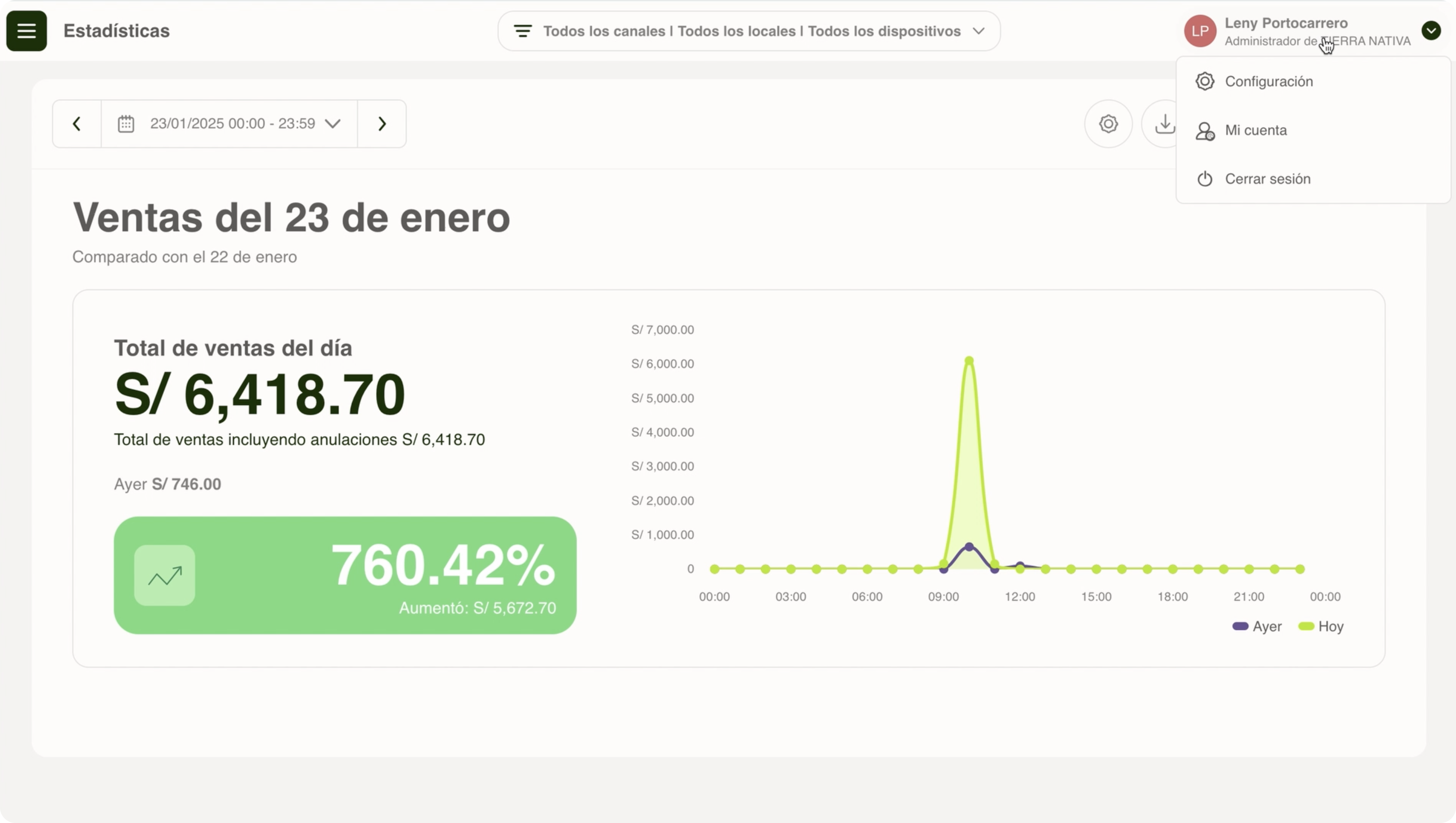Click the power icon beside Cerrar sesión
This screenshot has height=823, width=1456.
point(1205,179)
